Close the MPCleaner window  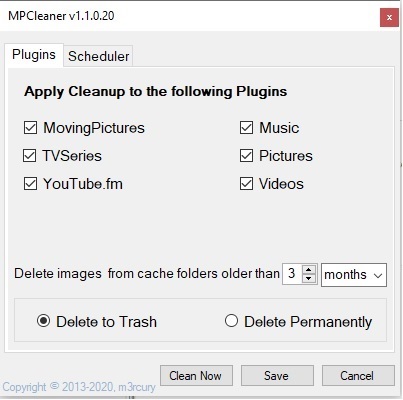[x=389, y=18]
